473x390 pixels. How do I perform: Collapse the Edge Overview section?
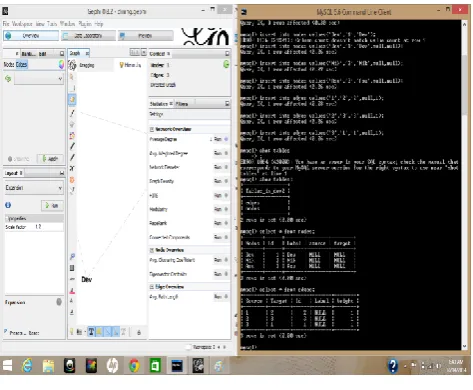click(152, 287)
